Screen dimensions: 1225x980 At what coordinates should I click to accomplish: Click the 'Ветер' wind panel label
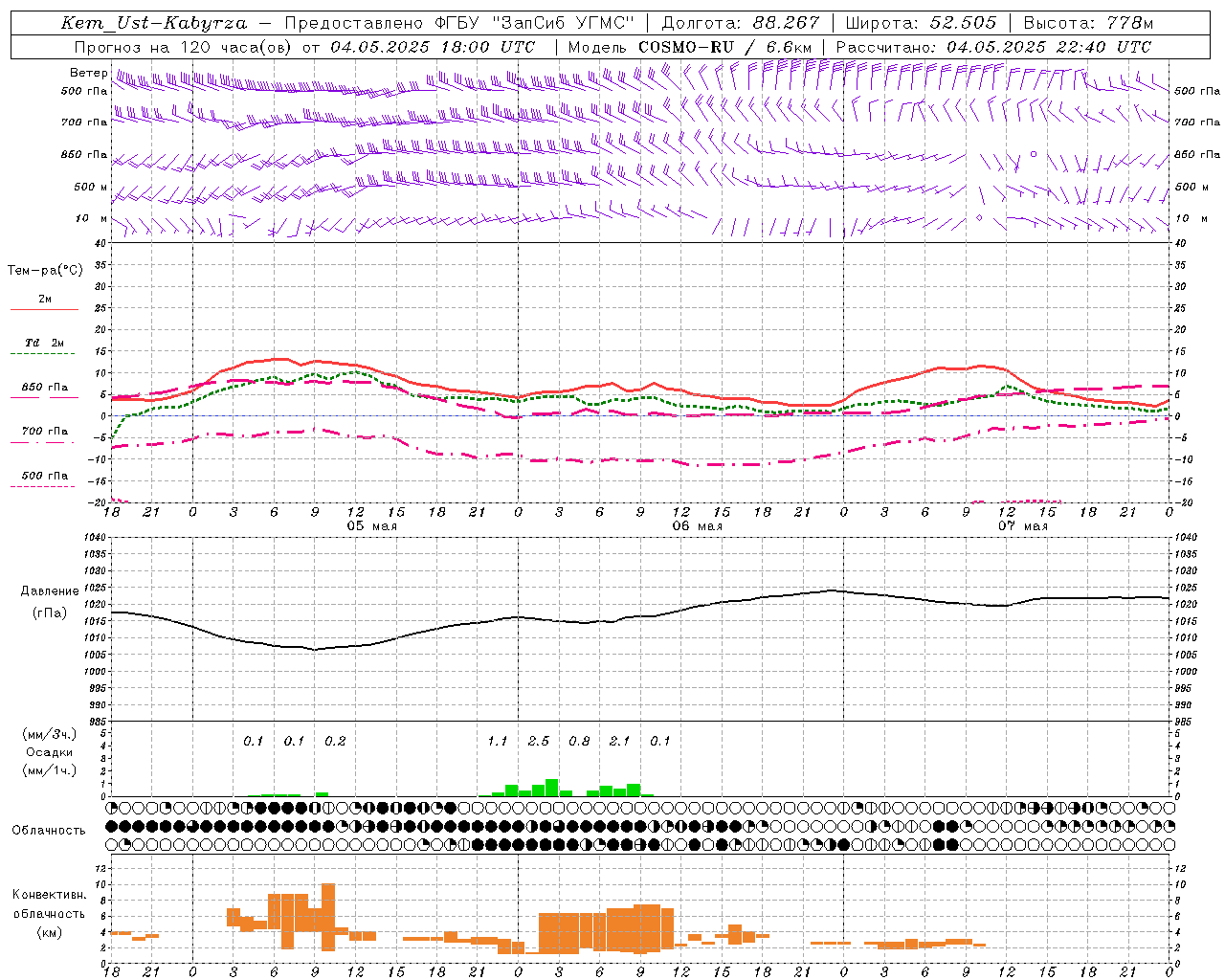(x=89, y=73)
